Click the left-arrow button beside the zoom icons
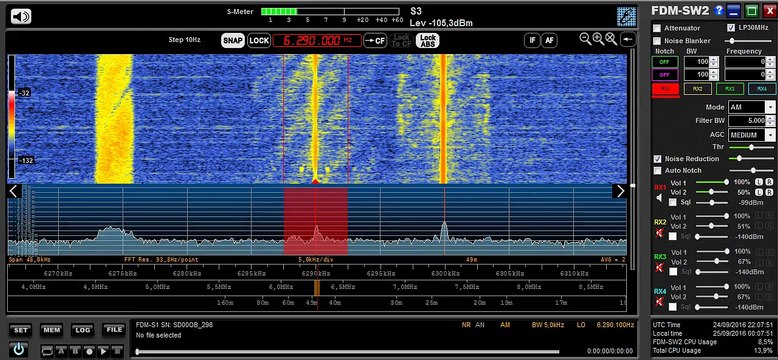 (628, 40)
